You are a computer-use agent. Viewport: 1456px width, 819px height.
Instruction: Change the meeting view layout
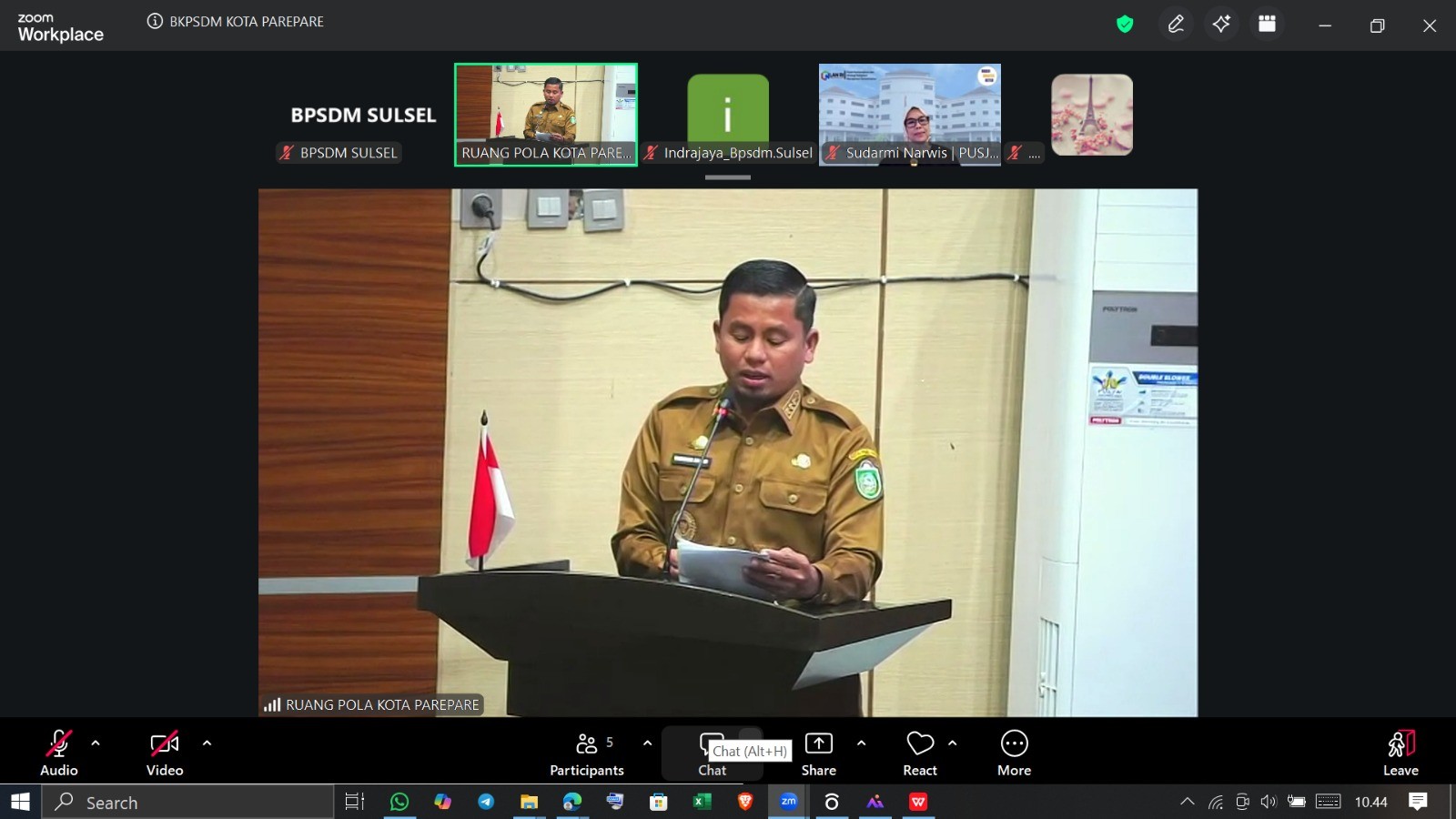point(1267,25)
